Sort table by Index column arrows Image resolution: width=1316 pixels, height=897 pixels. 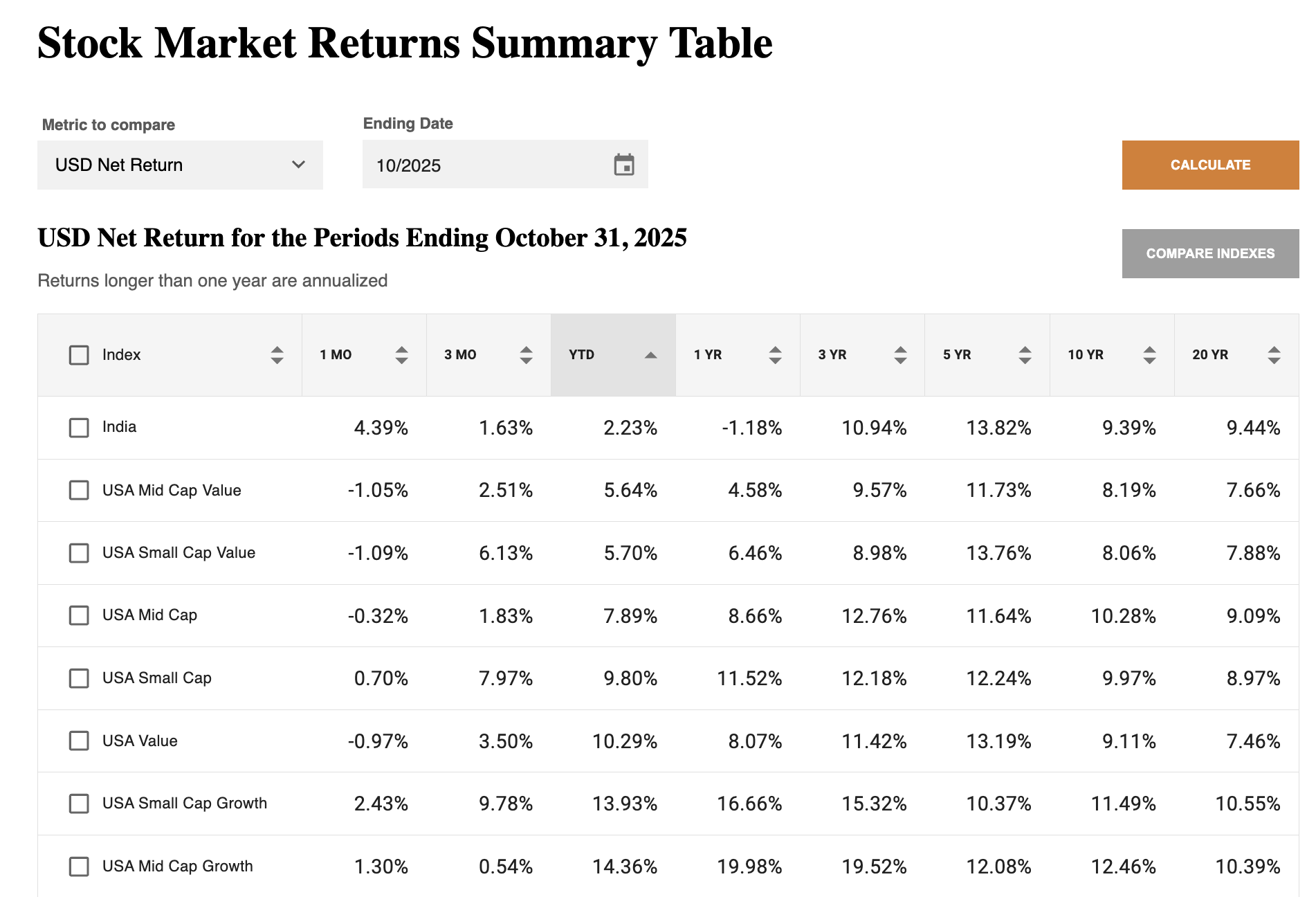(277, 355)
